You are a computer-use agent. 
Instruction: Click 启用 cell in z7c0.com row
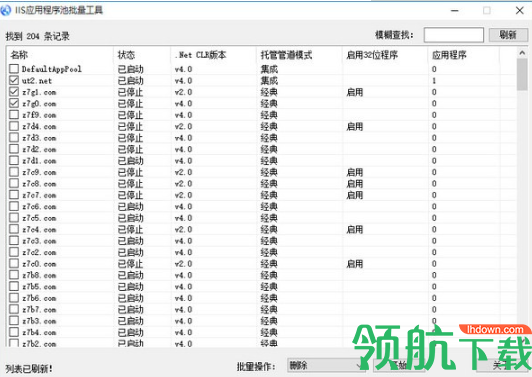[x=355, y=264]
